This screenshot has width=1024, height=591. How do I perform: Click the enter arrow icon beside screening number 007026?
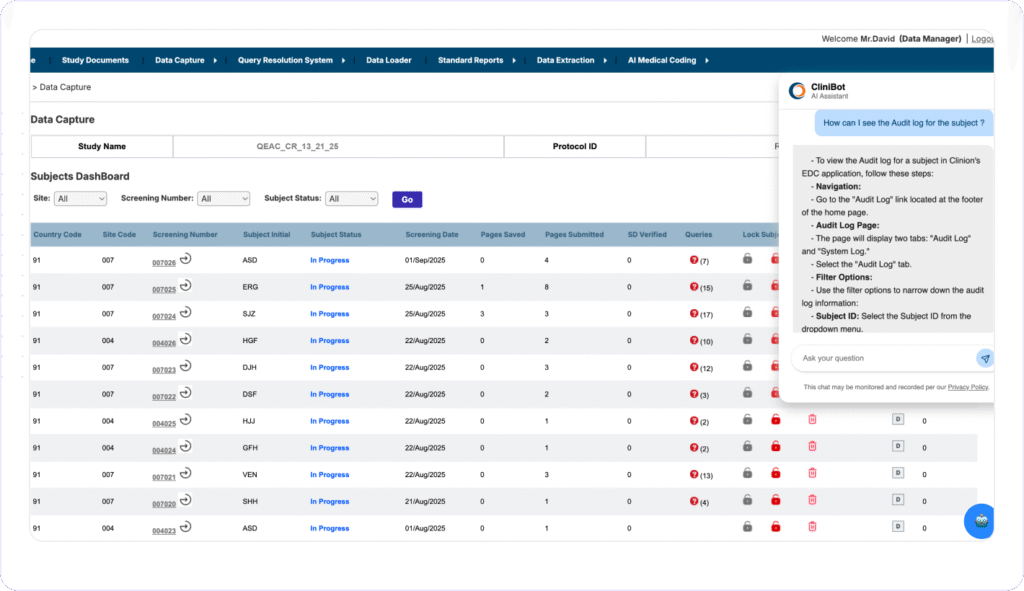pos(186,259)
